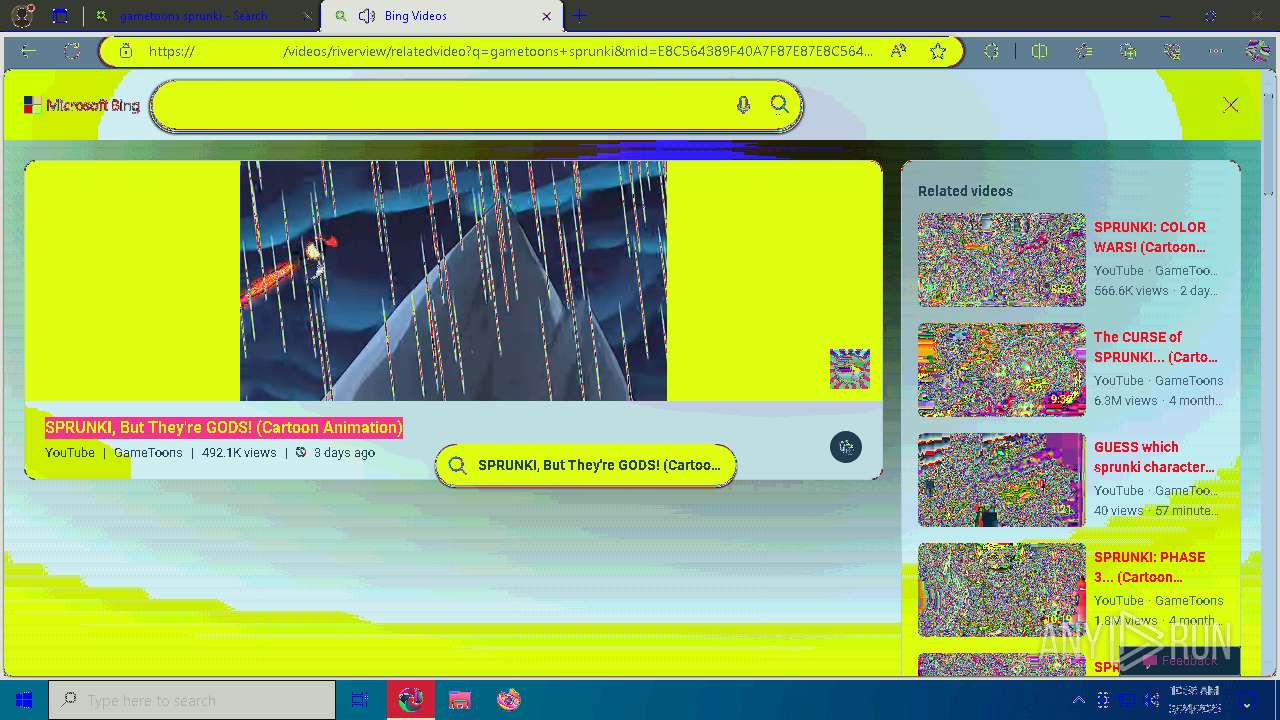The width and height of the screenshot is (1280, 720).
Task: Open a new browser tab
Action: coord(579,16)
